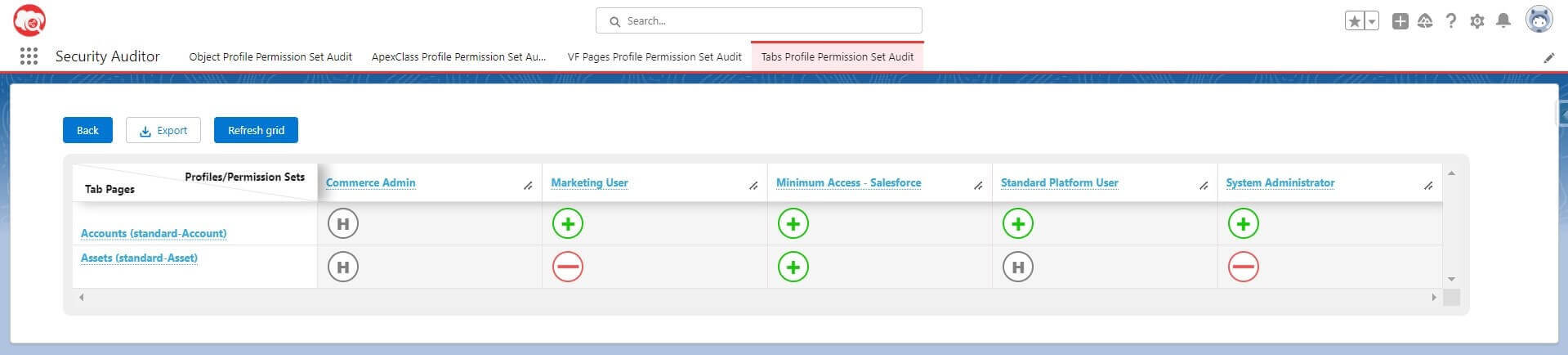Viewport: 1568px width, 355px height.
Task: Open the Minimum Access - Salesforce link
Action: [848, 182]
